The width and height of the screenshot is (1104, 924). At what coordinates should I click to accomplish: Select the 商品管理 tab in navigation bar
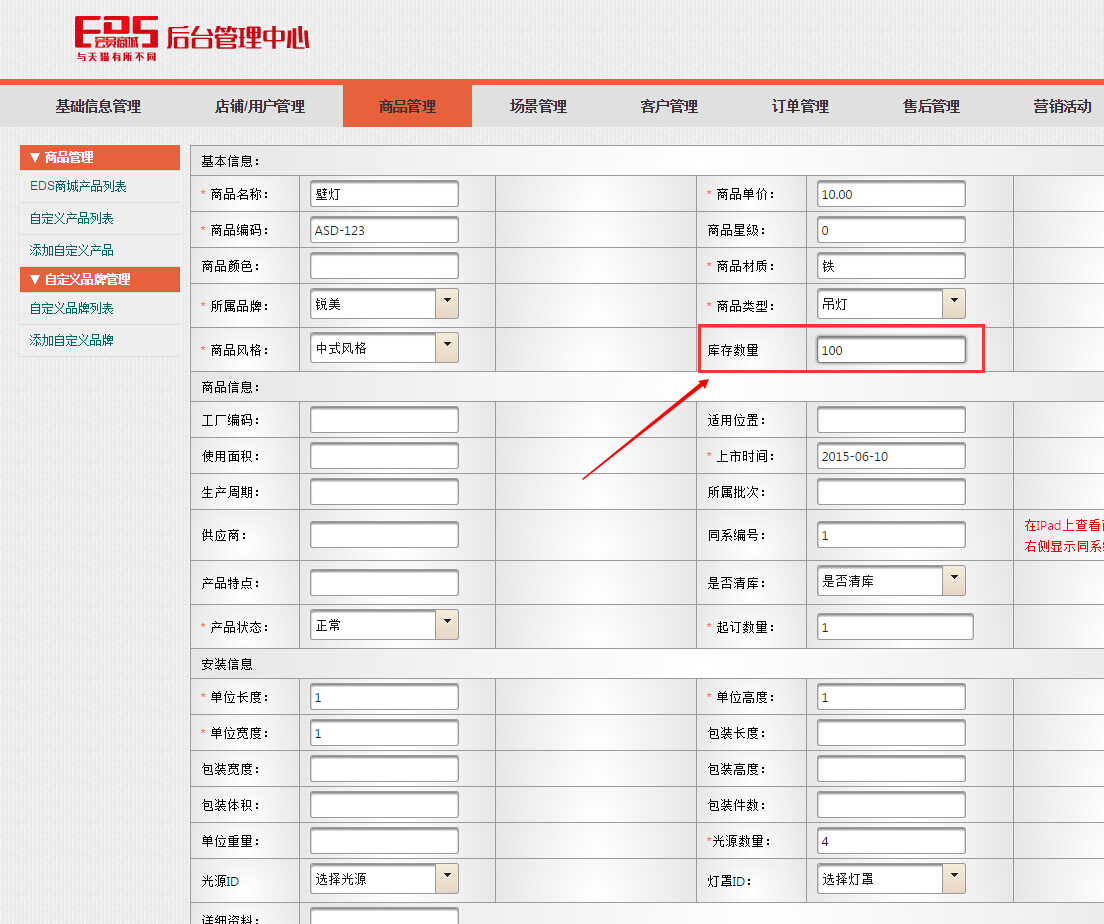click(407, 106)
